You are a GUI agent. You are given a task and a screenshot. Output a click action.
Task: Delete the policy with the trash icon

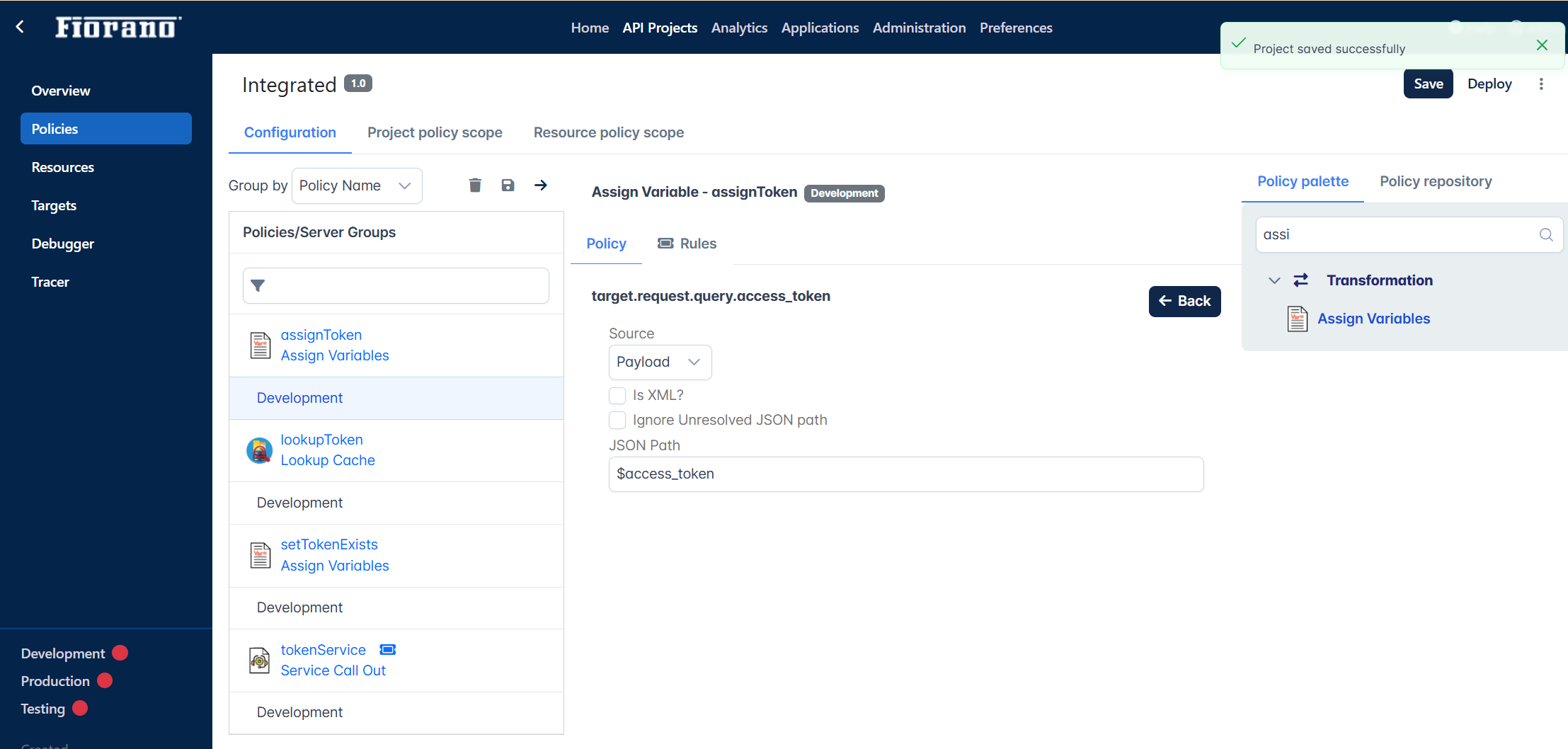coord(475,185)
